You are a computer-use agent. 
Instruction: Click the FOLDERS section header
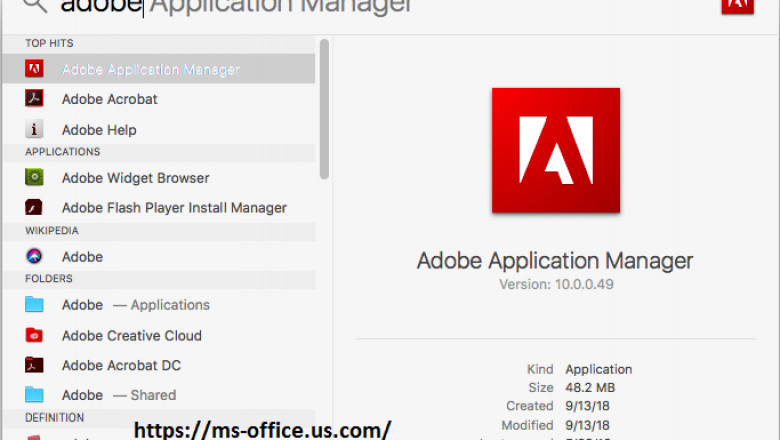49,278
